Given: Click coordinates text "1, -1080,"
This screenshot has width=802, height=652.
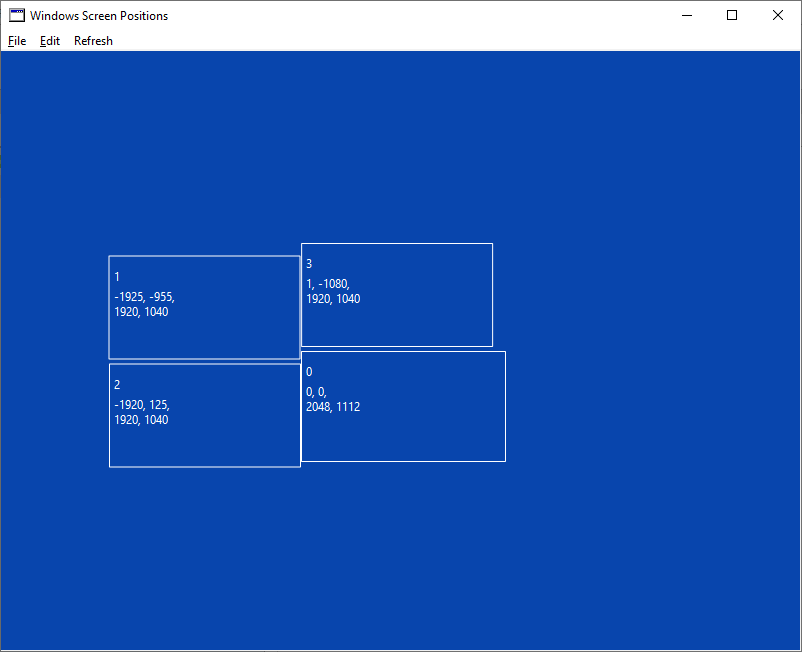Looking at the screenshot, I should 328,284.
